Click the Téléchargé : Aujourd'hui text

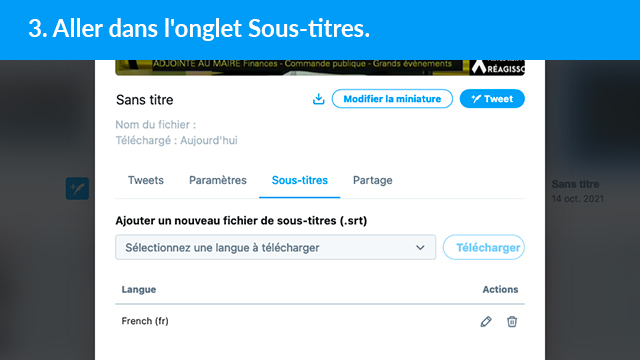coord(176,140)
